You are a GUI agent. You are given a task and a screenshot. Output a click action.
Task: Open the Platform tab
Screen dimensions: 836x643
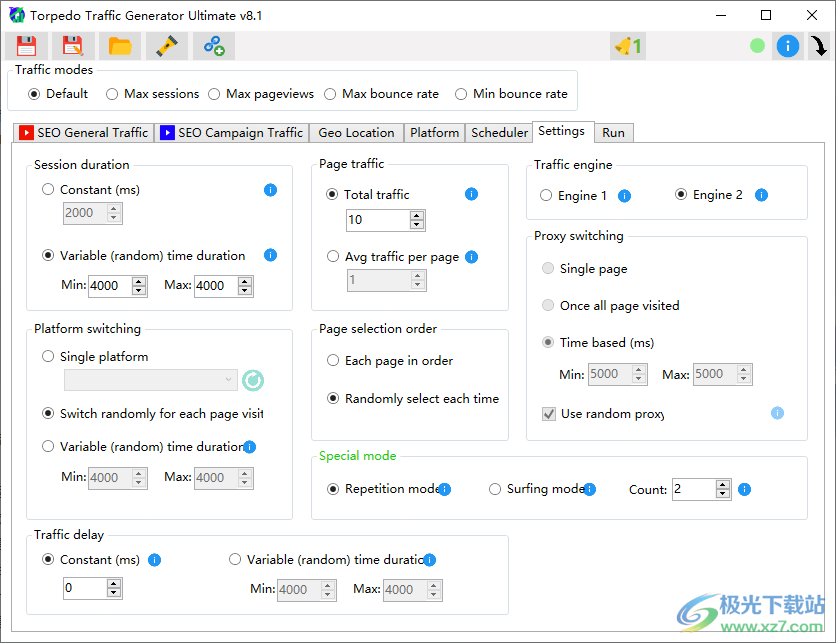(x=435, y=133)
